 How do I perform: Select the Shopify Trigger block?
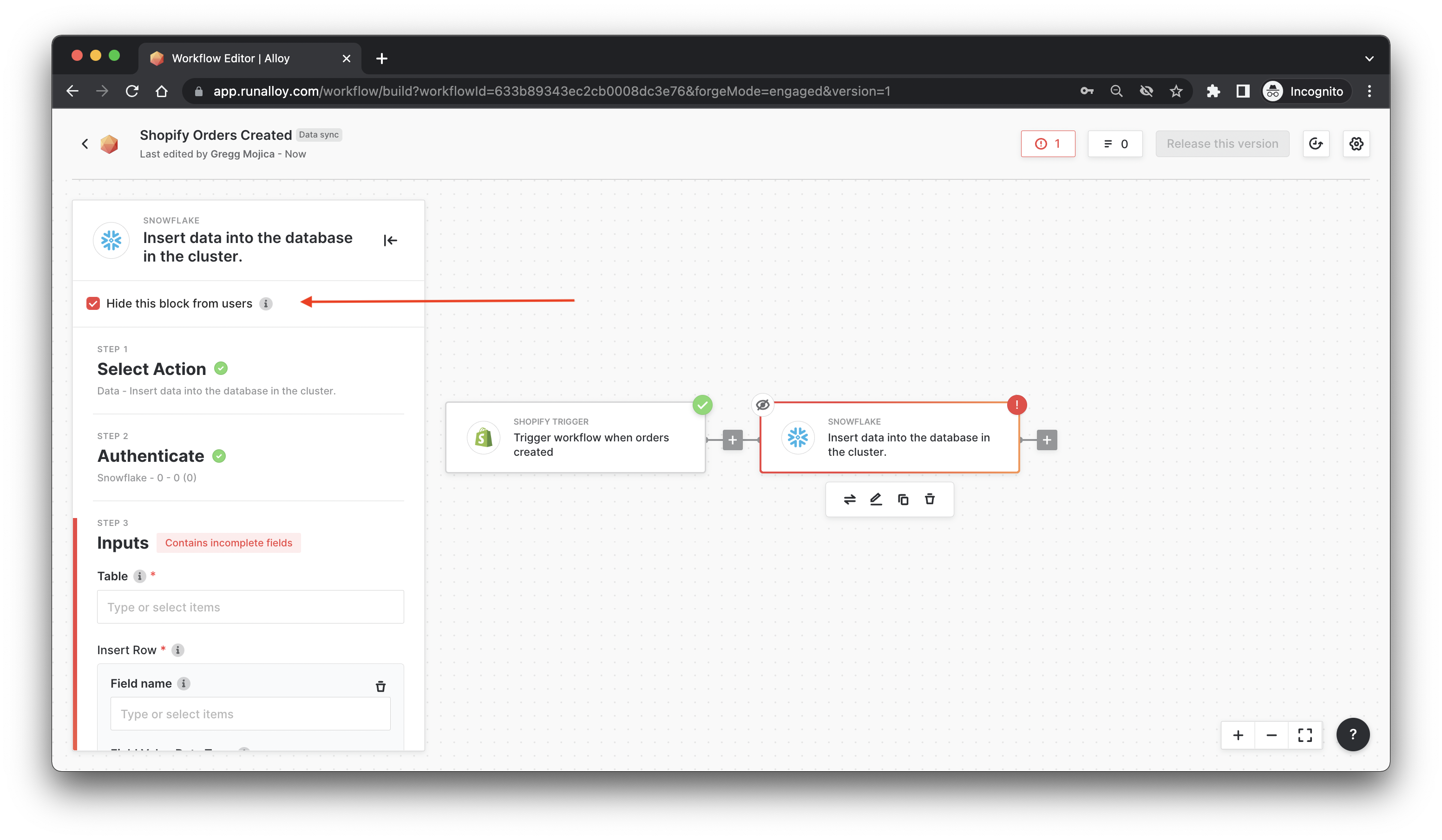(575, 438)
